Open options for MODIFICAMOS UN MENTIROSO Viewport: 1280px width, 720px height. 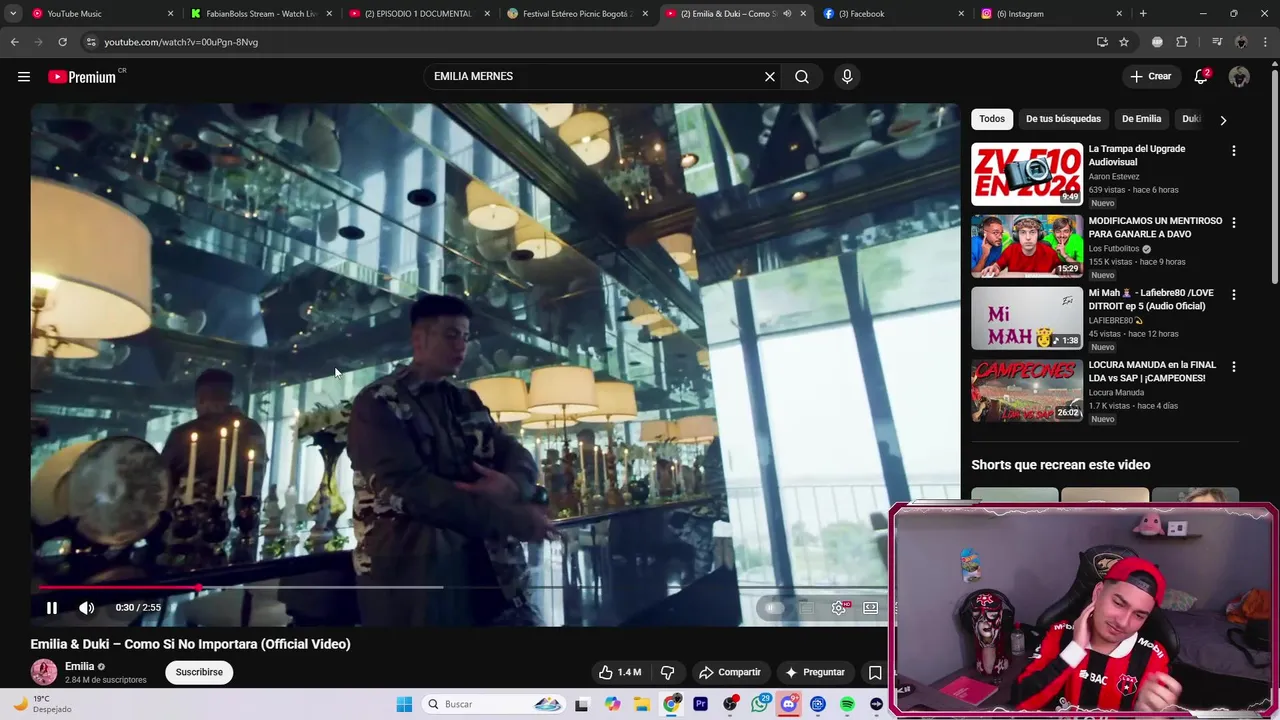1233,223
